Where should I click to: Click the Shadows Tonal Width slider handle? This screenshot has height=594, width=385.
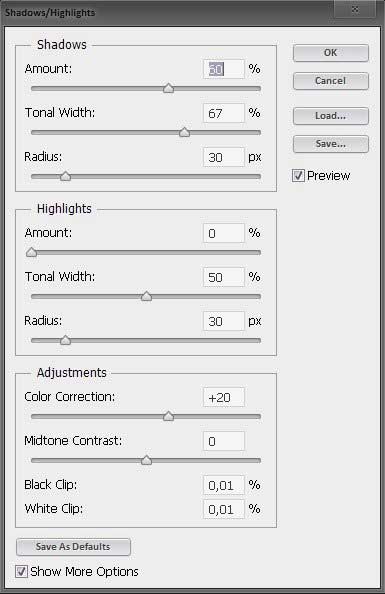(185, 132)
